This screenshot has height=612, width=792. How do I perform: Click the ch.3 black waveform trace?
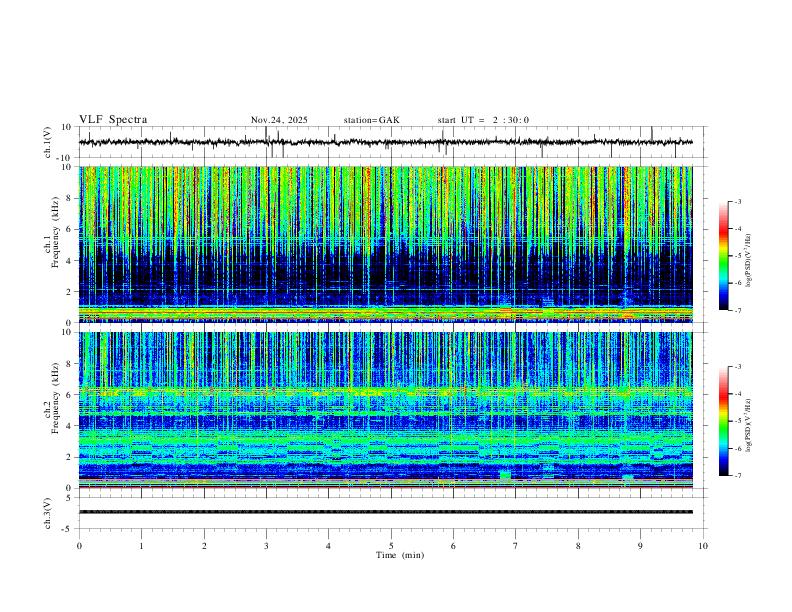(x=385, y=512)
